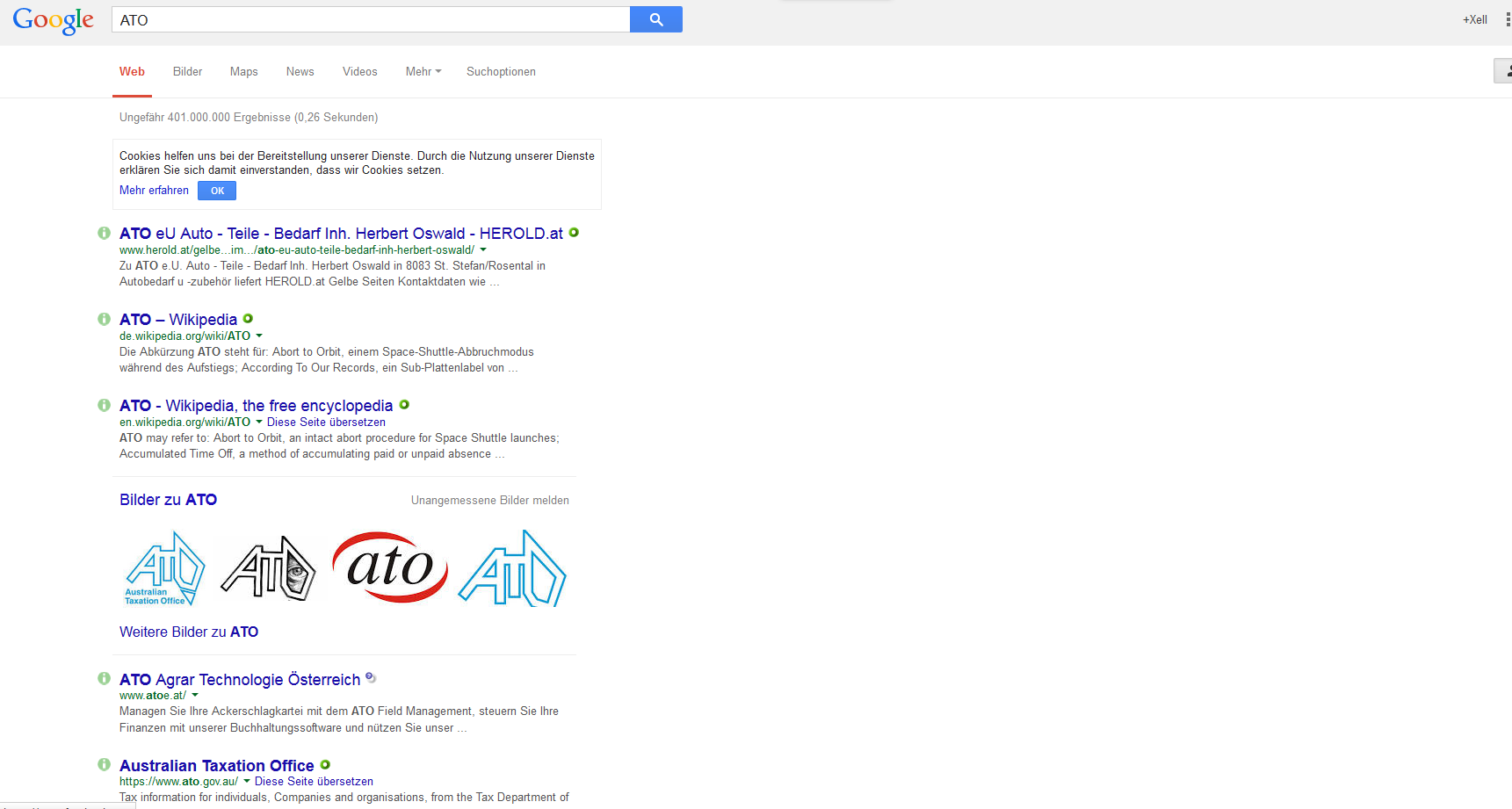This screenshot has width=1512, height=809.
Task: Click Diese Seite übersetzen for ato.gov.au result
Action: coord(314,782)
